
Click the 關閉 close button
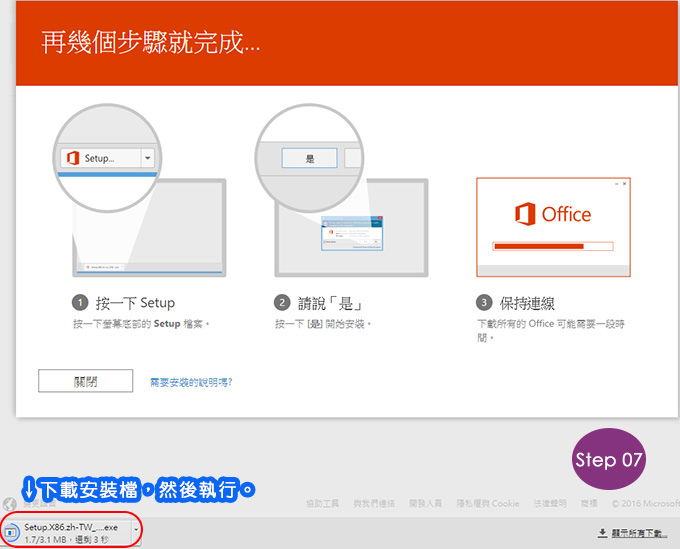[x=85, y=381]
